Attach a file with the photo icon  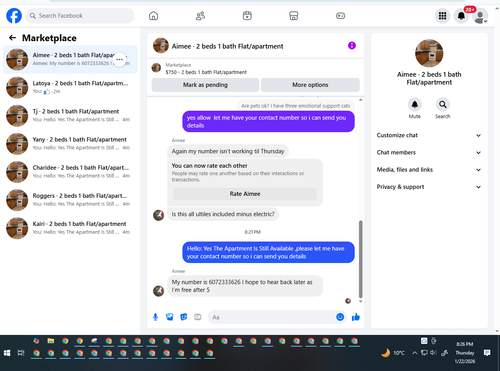tap(169, 317)
